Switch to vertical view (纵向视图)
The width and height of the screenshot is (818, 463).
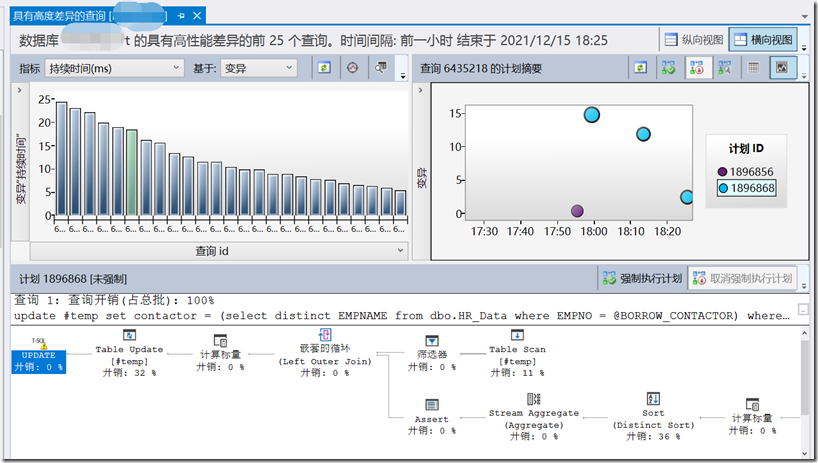(x=694, y=40)
